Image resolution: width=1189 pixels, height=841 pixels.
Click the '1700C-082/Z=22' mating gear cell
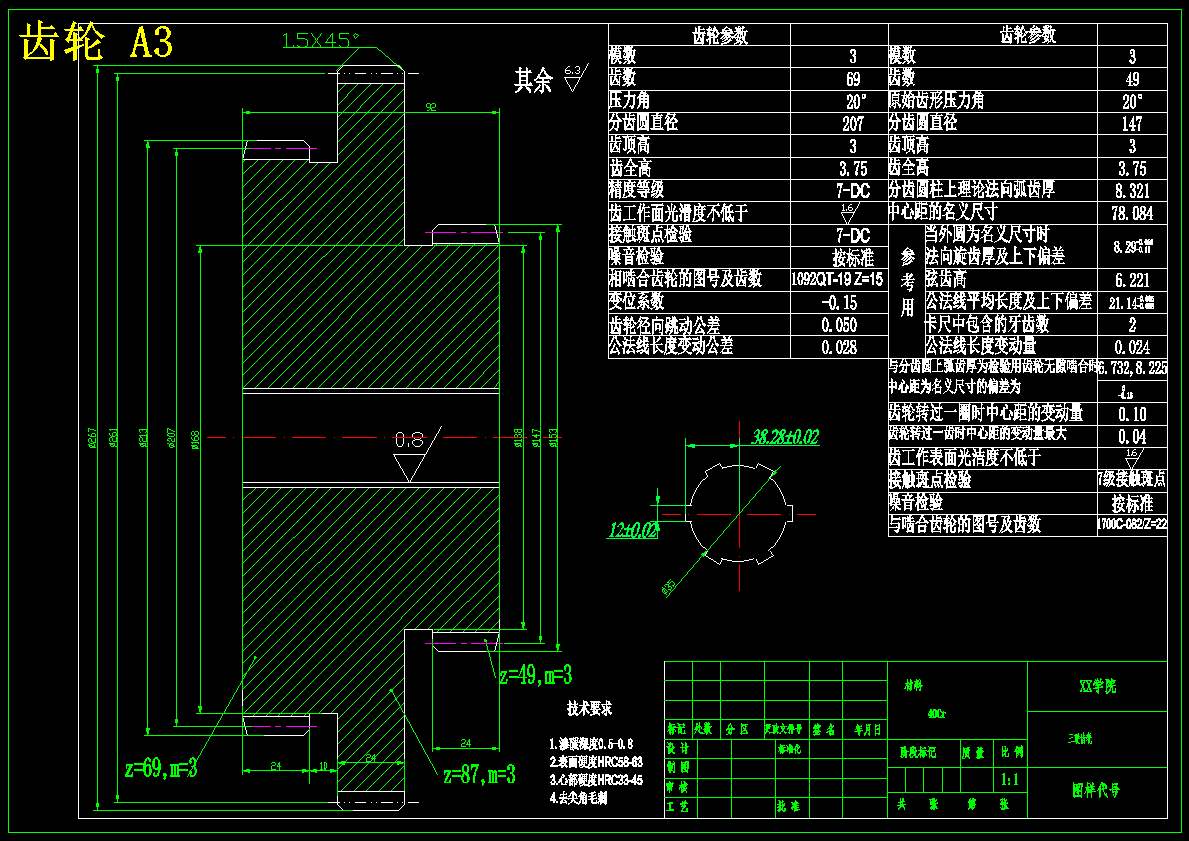tap(1132, 524)
